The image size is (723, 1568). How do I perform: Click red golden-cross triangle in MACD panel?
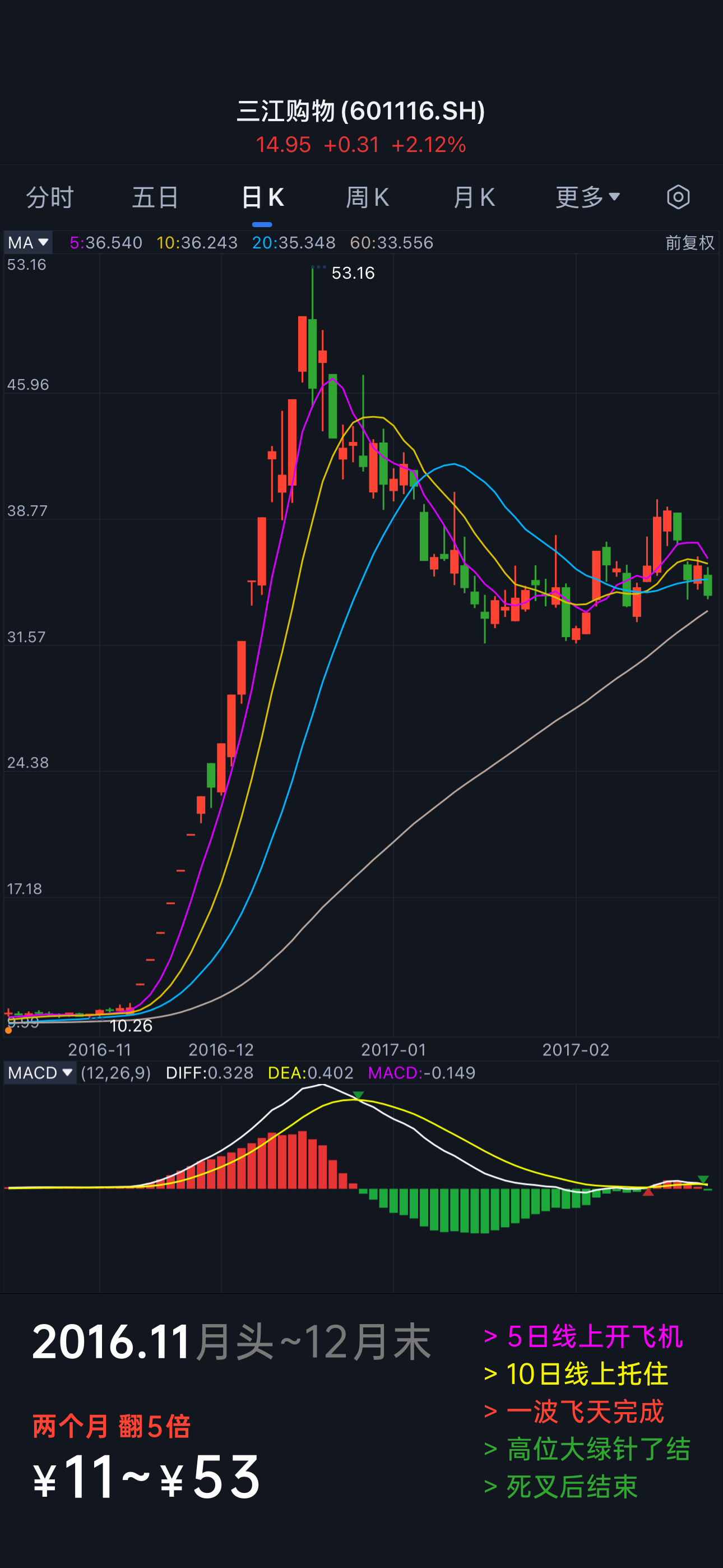pos(648,1192)
